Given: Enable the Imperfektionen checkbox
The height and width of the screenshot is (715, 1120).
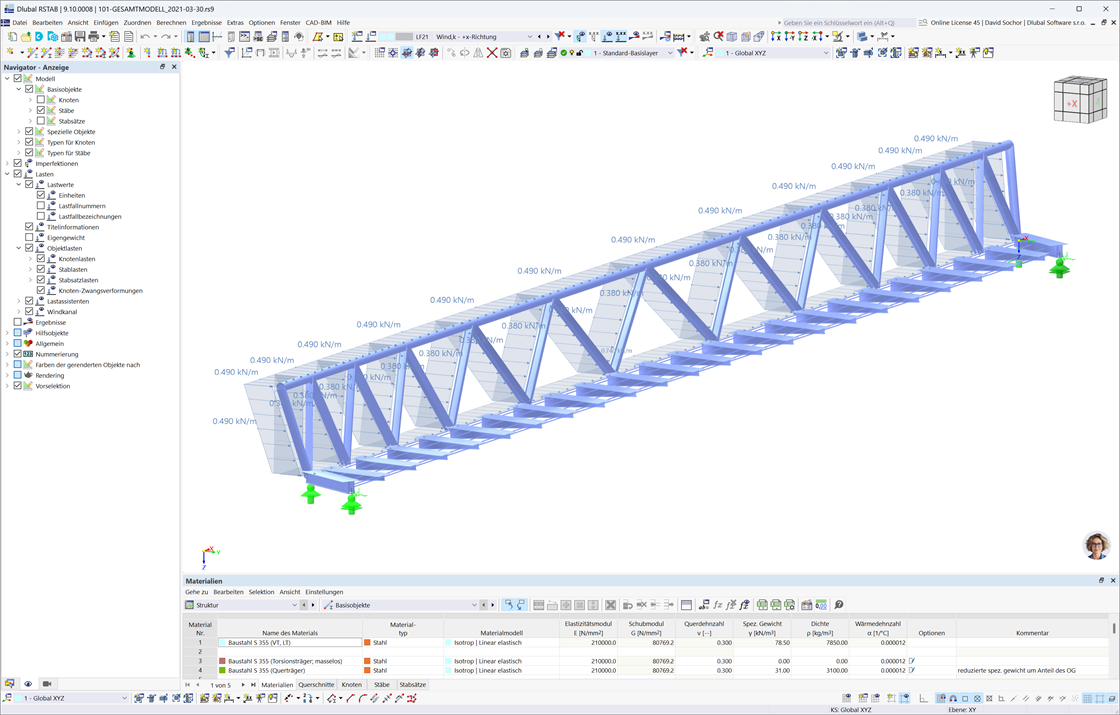Looking at the screenshot, I should click(x=15, y=164).
